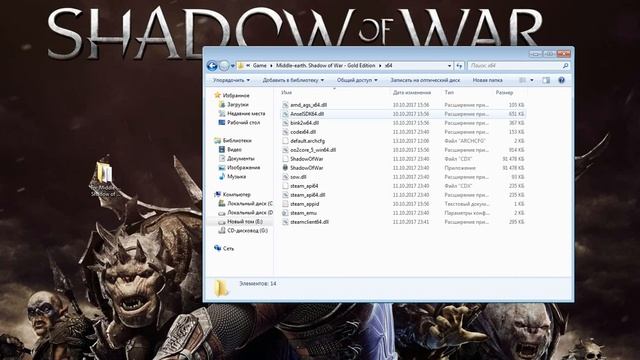This screenshot has height=360, width=640.
Task: Click the Middle-earth Shadow of War breadcrumb segment
Action: click(325, 66)
